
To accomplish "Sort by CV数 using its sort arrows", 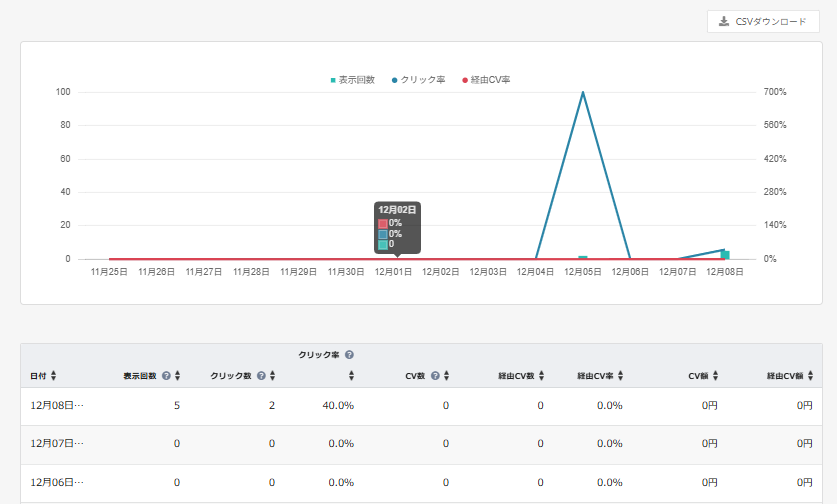I will click(x=447, y=376).
